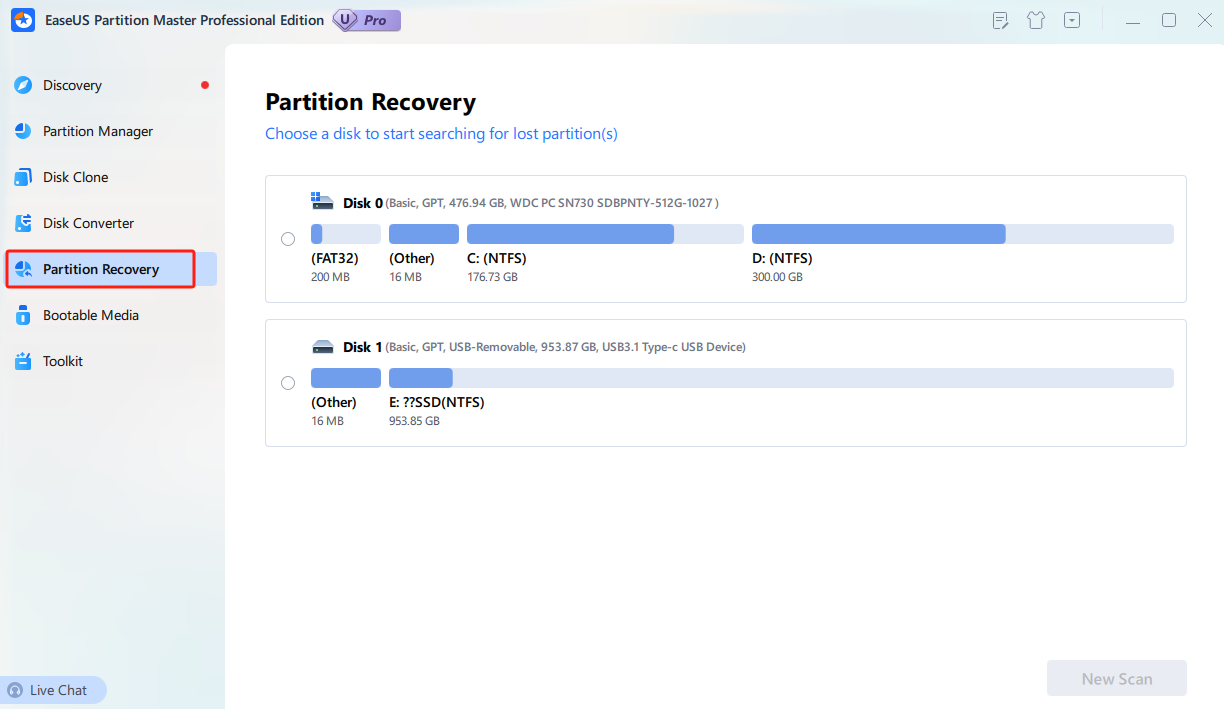Select the Disk 1 radio button
Screen dimensions: 1224x709
click(288, 383)
